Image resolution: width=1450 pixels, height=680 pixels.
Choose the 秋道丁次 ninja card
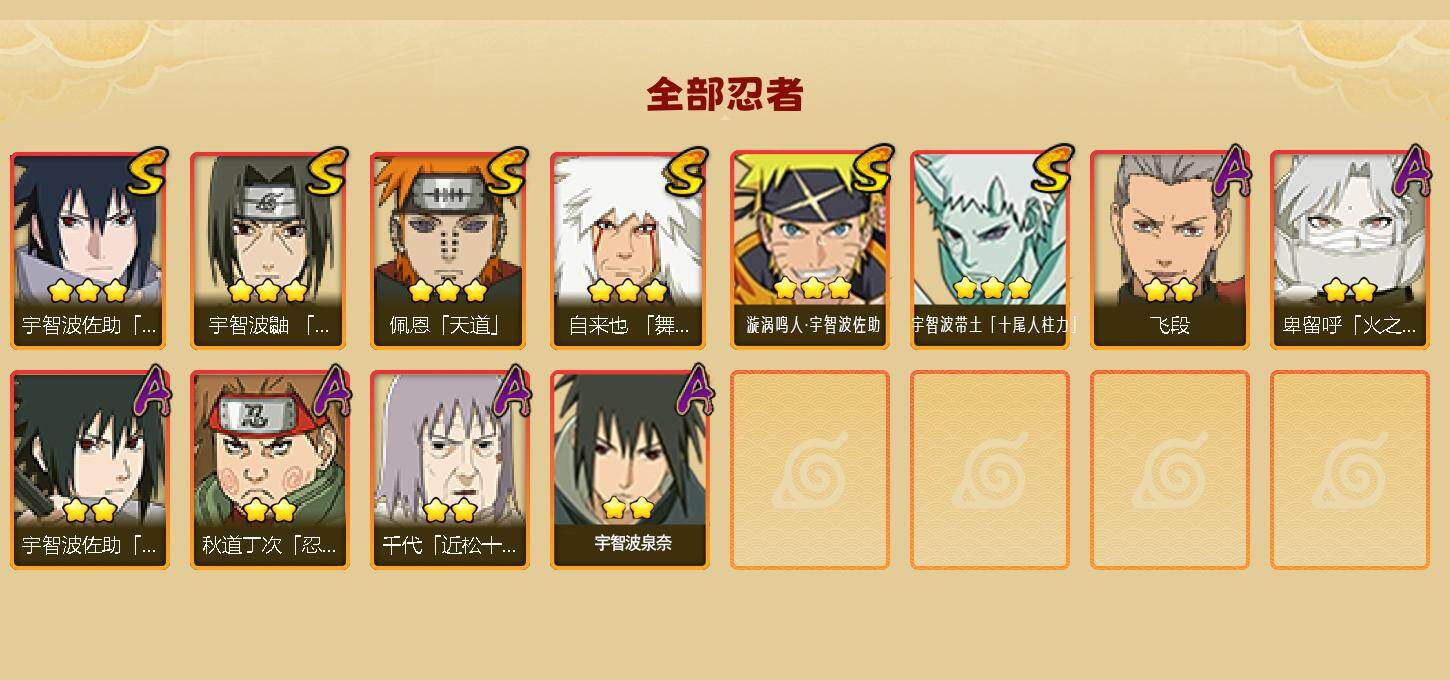point(269,470)
